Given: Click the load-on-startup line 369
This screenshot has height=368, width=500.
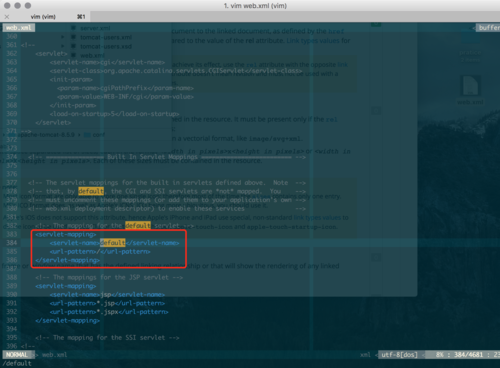Looking at the screenshot, I should point(114,114).
